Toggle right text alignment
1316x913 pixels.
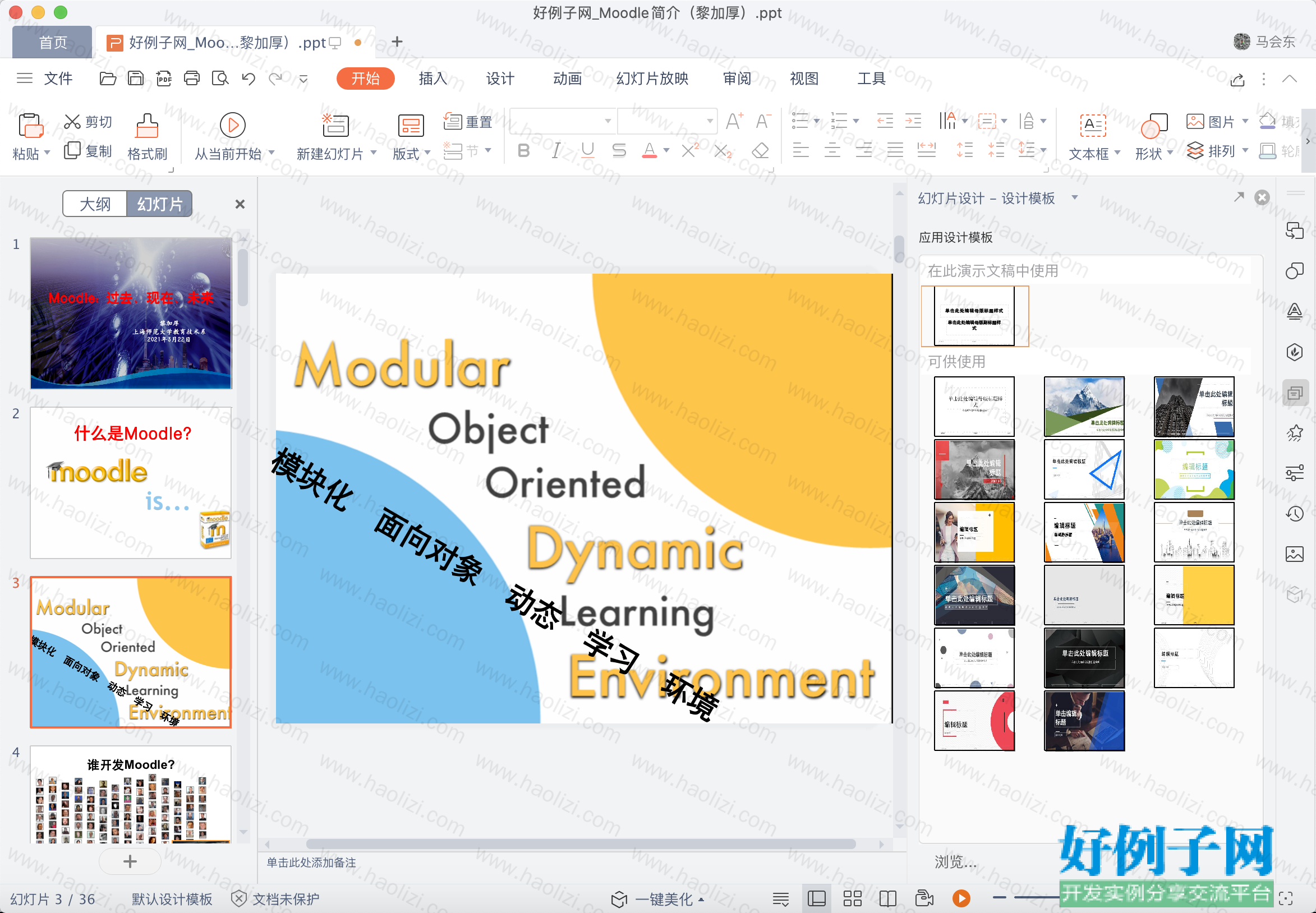coord(863,150)
